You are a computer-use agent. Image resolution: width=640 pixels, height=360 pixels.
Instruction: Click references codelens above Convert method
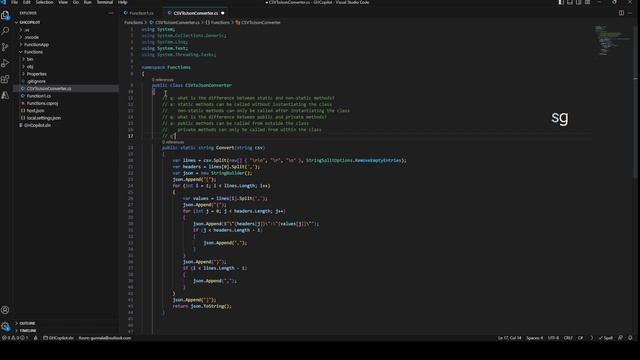(173, 142)
